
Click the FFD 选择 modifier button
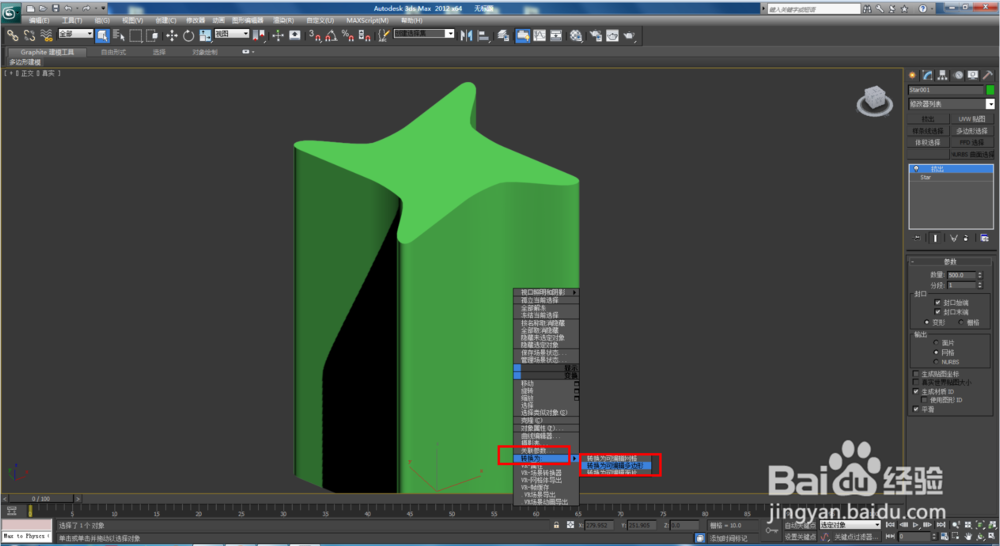click(971, 142)
